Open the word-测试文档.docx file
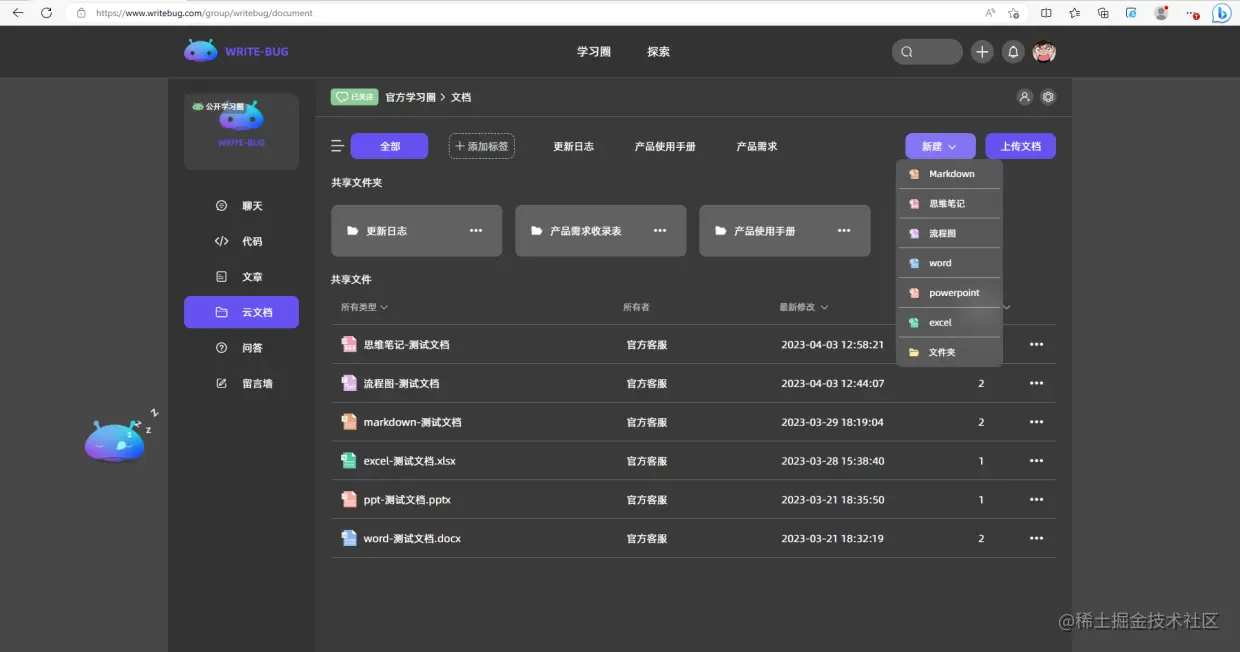Viewport: 1240px width, 652px height. coord(410,538)
